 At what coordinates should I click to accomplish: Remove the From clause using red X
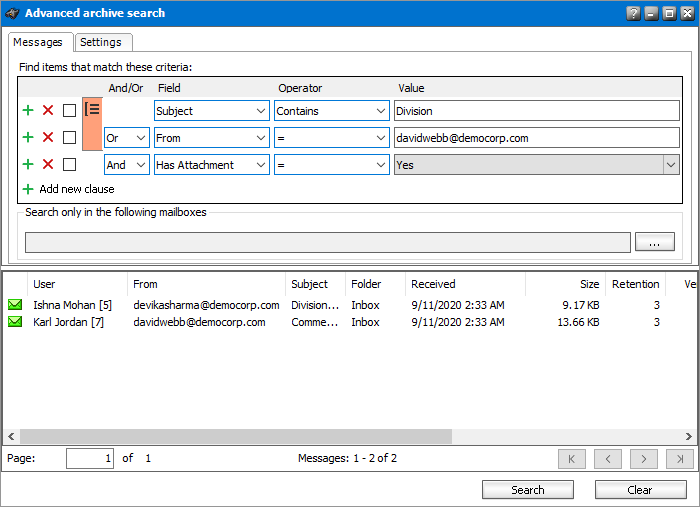pos(48,137)
